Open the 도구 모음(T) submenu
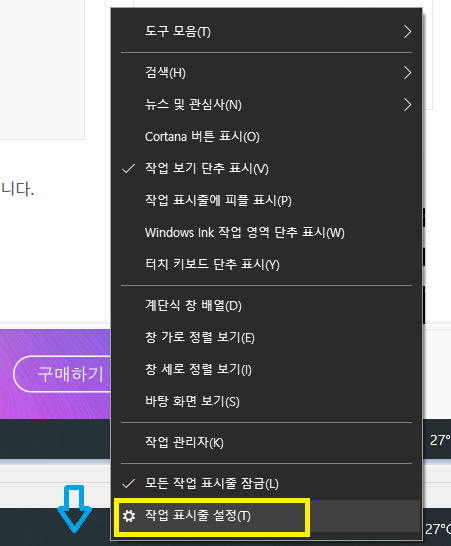The width and height of the screenshot is (451, 546). tap(266, 32)
